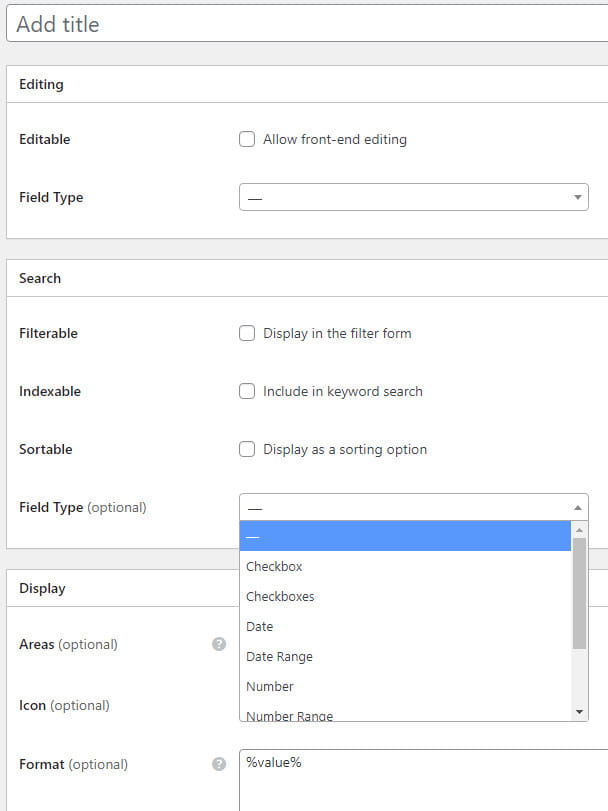Enable Display as a sorting option
608x811 pixels.
click(x=247, y=449)
